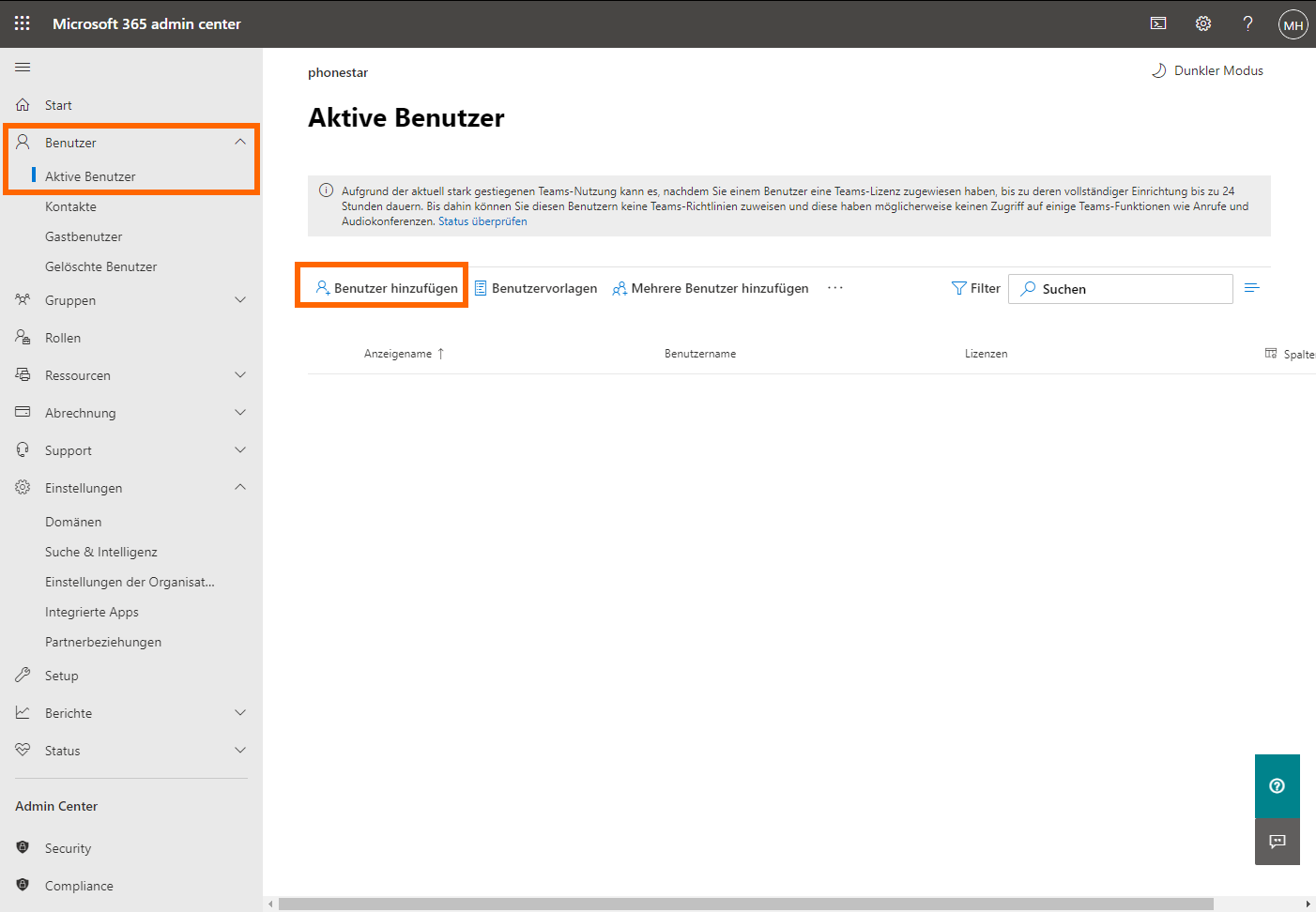Click the Berichte chart icon
Image resolution: width=1316 pixels, height=912 pixels.
coord(23,712)
